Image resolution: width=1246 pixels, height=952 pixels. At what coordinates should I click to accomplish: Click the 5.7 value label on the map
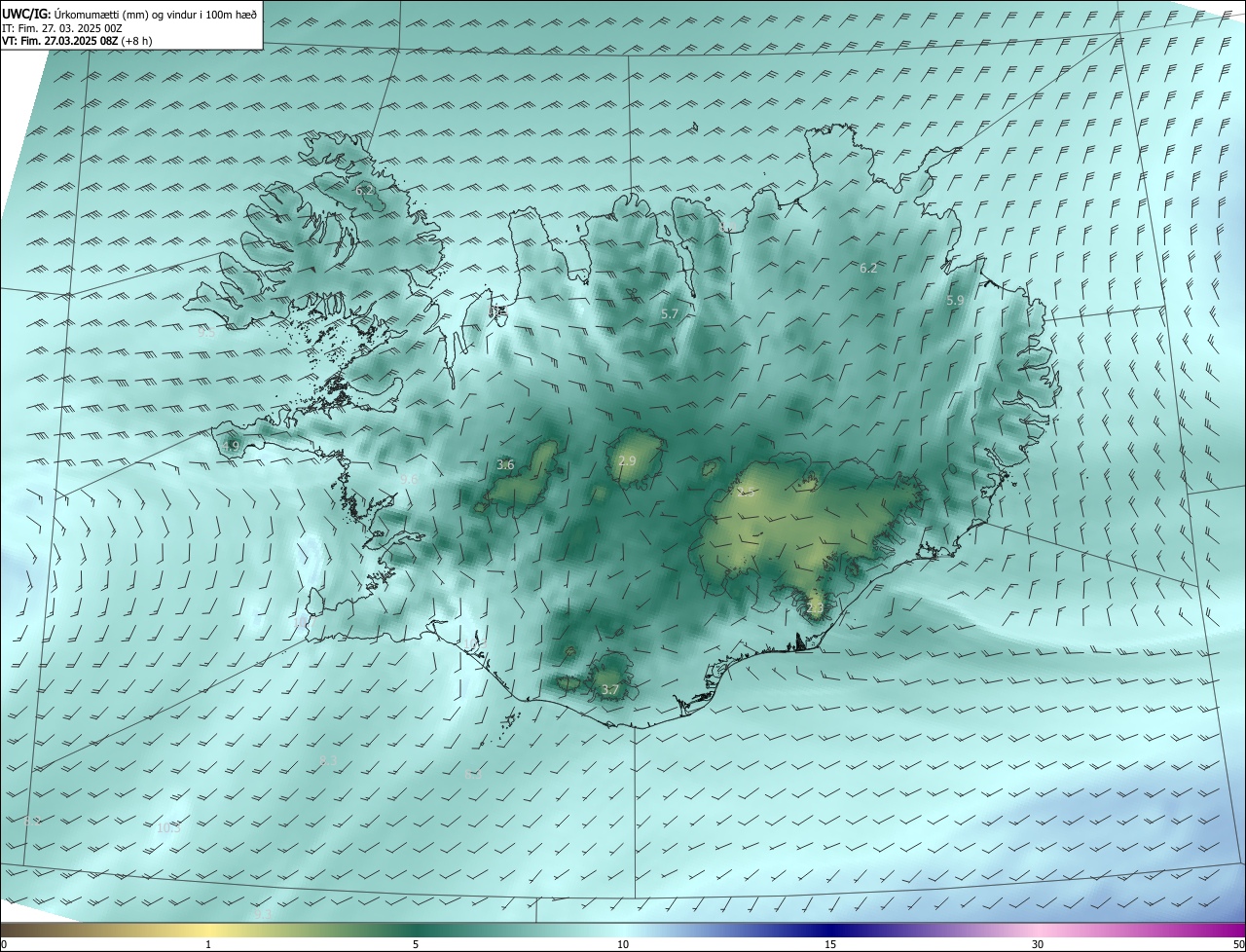pyautogui.click(x=670, y=313)
